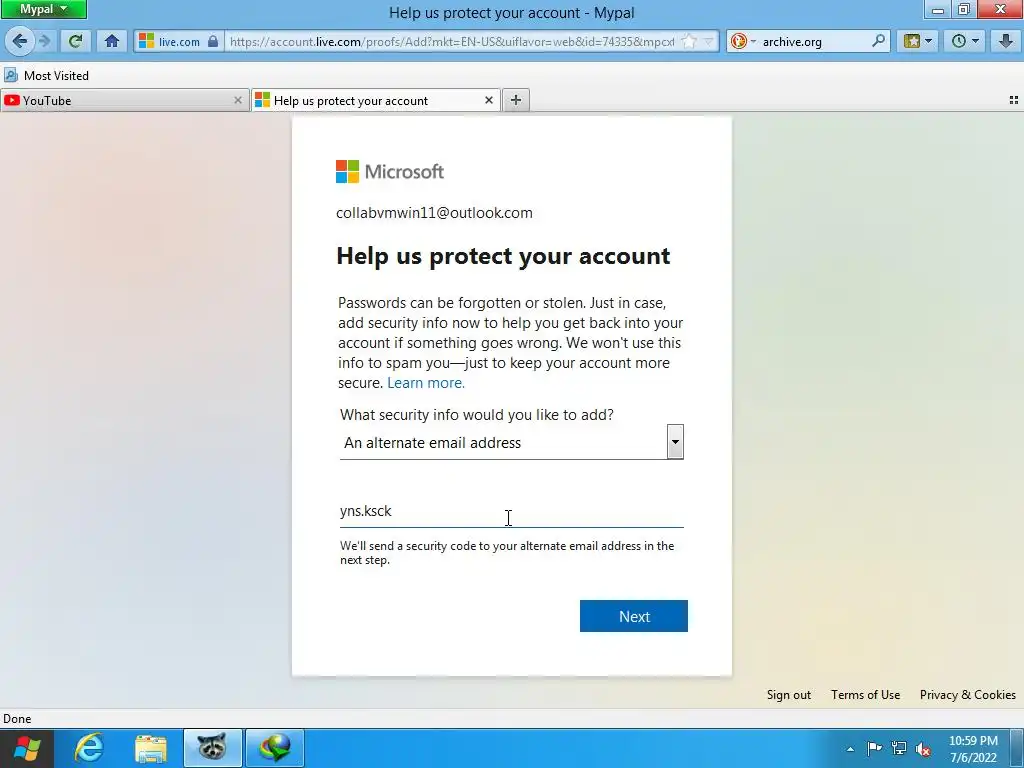This screenshot has height=768, width=1024.
Task: Open the Most Visited bookmarks folder
Action: [47, 75]
